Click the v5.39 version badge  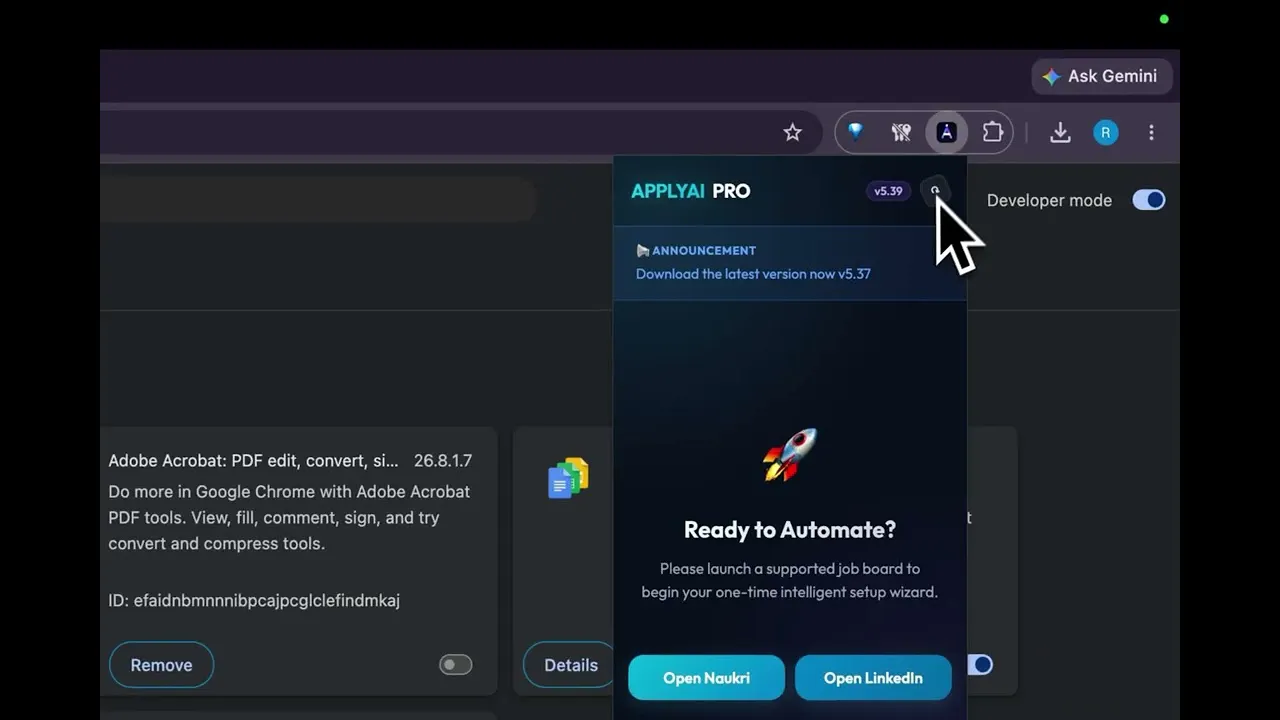point(888,191)
